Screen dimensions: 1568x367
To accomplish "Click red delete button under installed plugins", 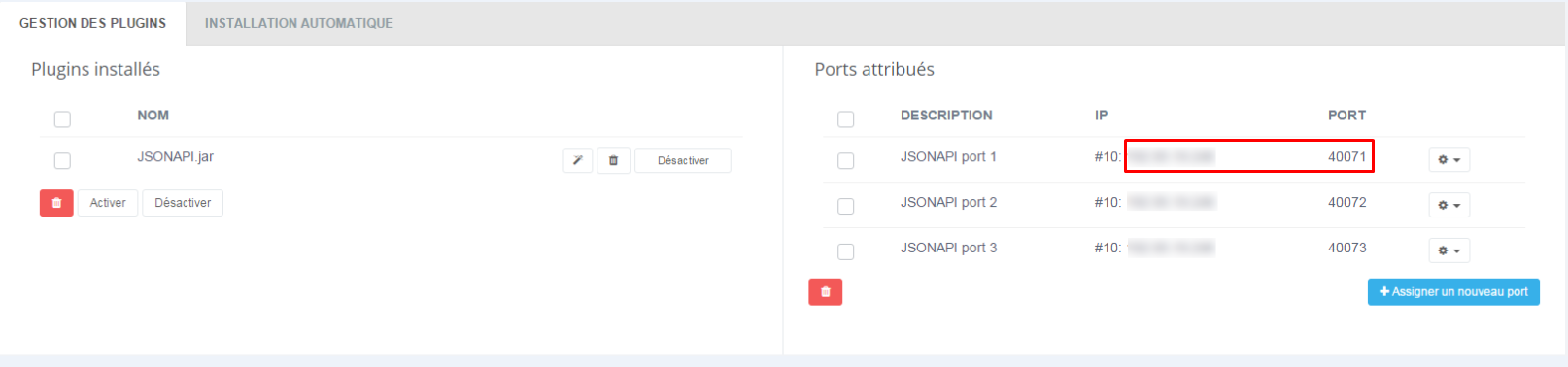I will click(56, 203).
